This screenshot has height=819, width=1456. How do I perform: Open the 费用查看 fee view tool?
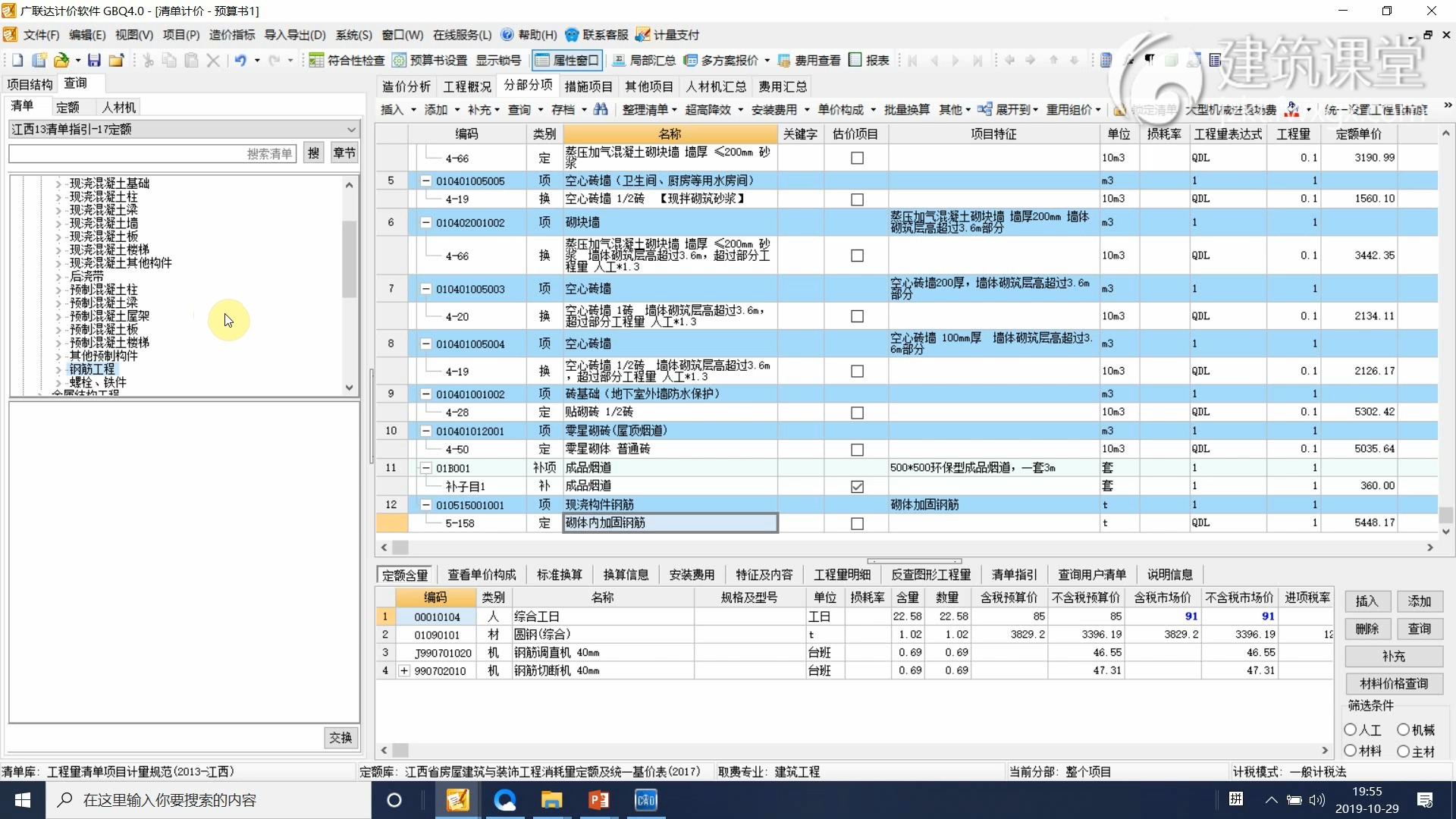point(808,61)
